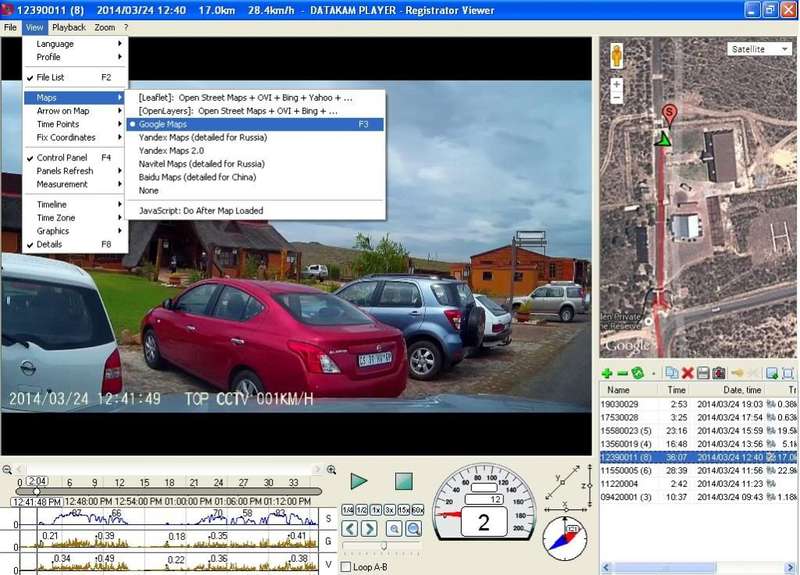800x575 pixels.
Task: Click the red S start marker on map
Action: pyautogui.click(x=669, y=115)
